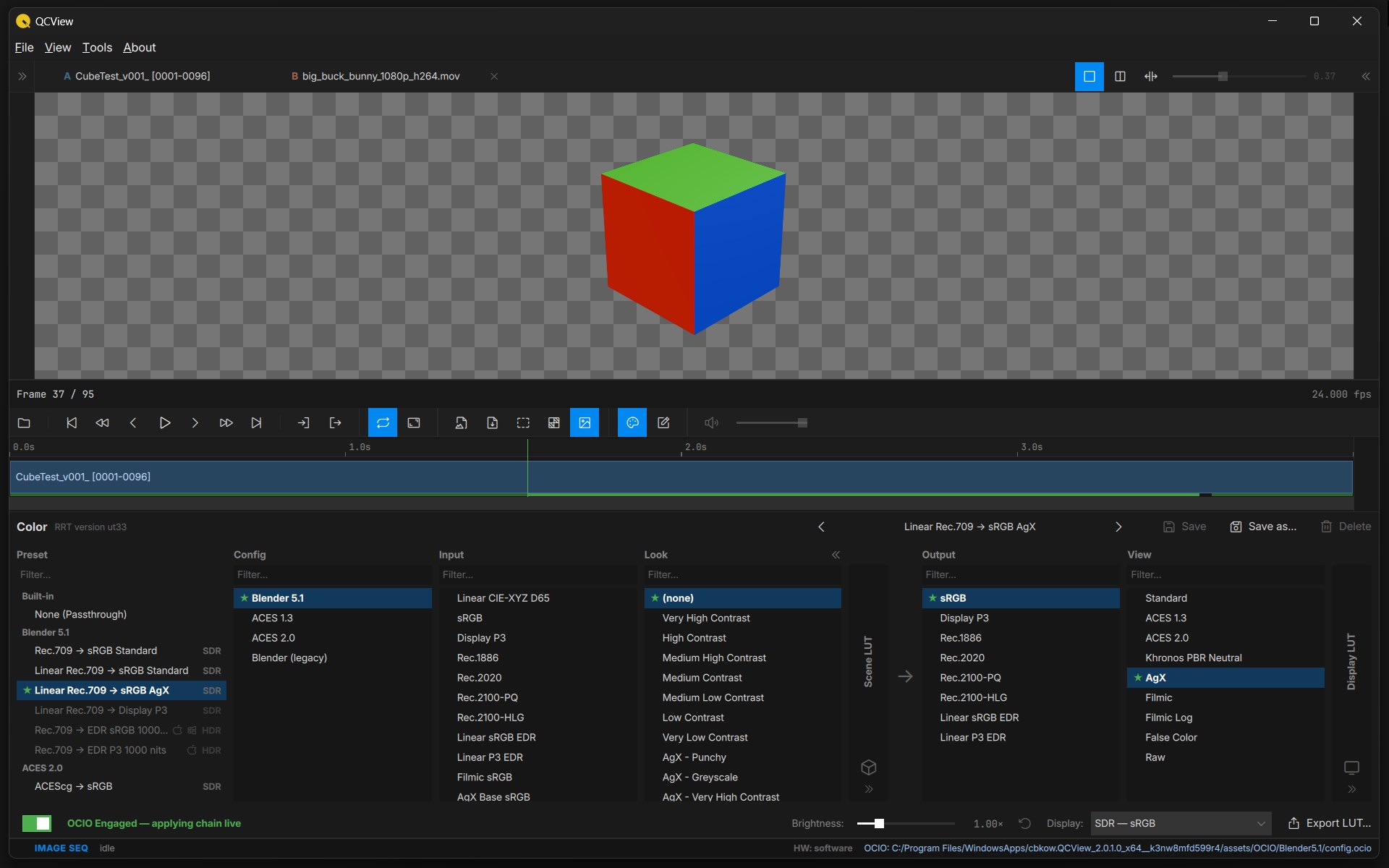Toggle the color palette panel
The image size is (1389, 868).
pos(632,423)
